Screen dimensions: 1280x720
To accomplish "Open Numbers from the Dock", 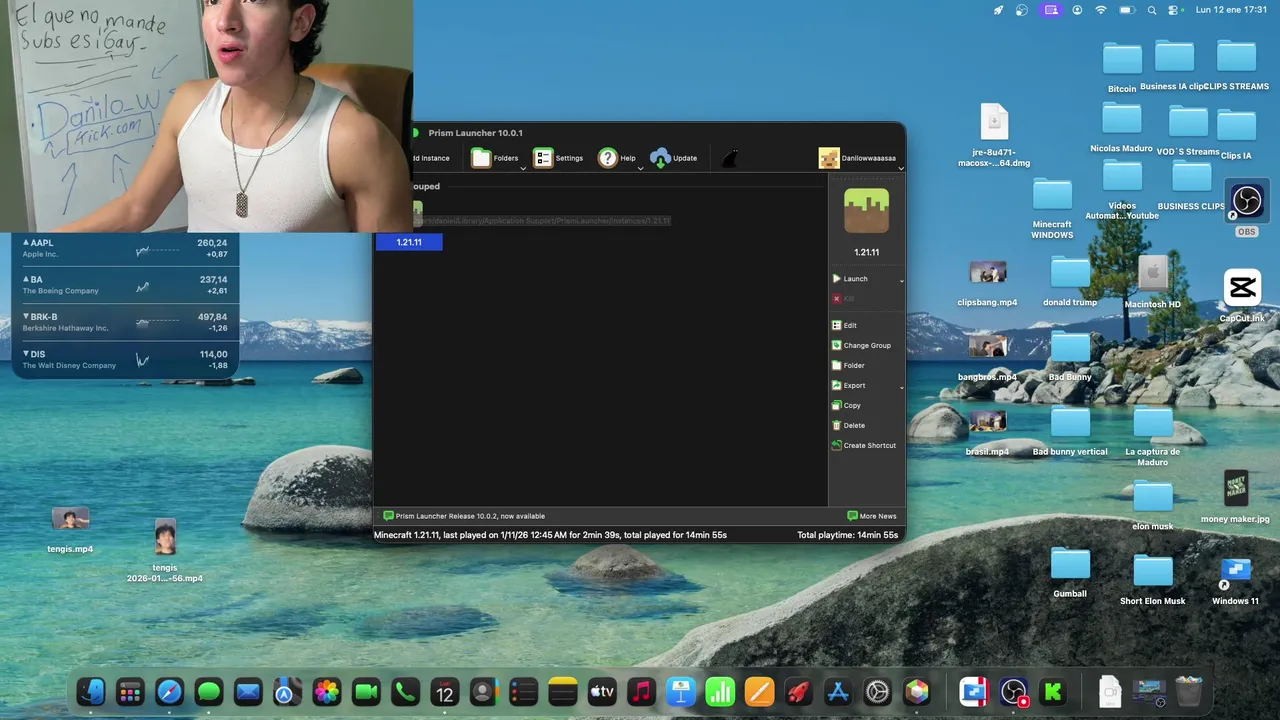I will [x=720, y=692].
